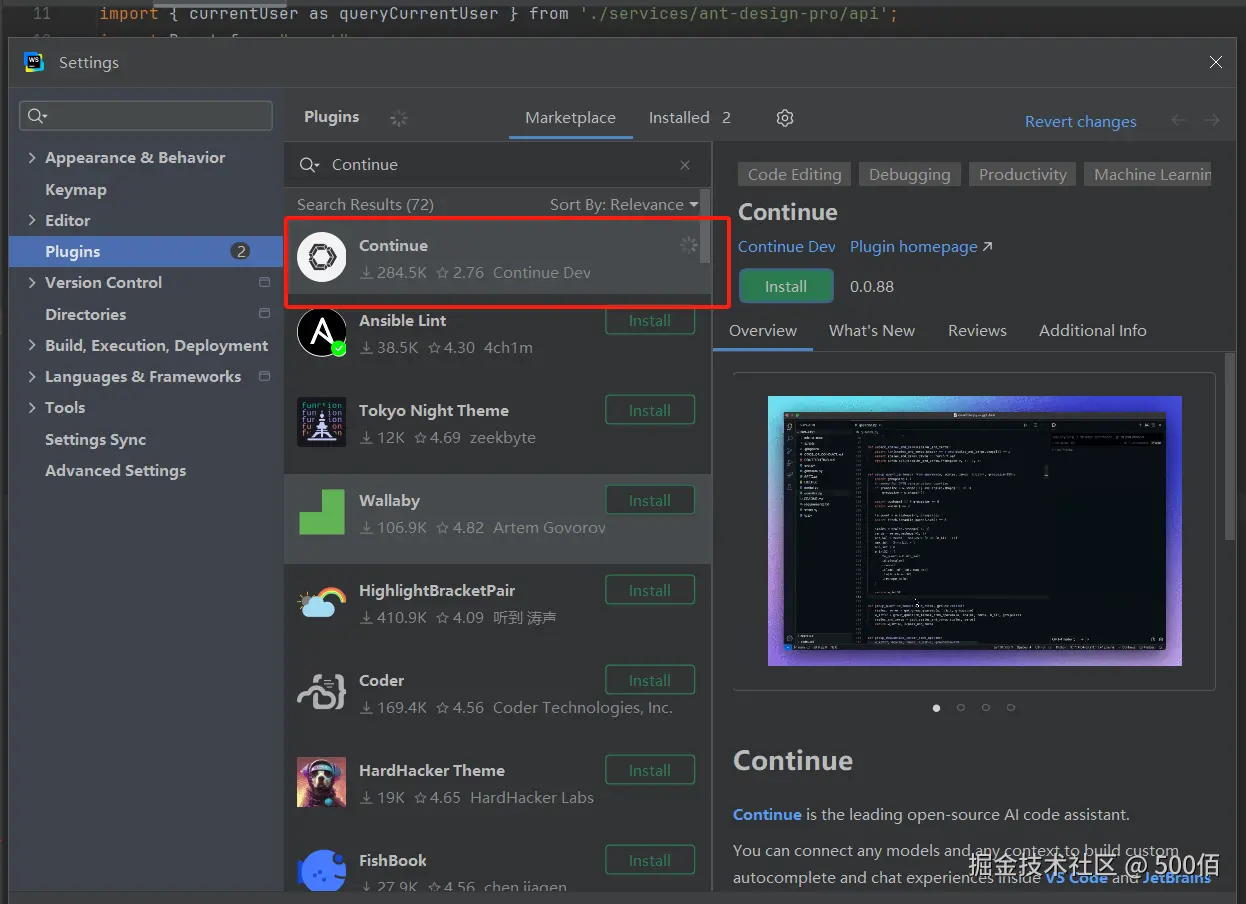Select Advanced Settings in settings tree
The width and height of the screenshot is (1246, 904).
tap(116, 470)
